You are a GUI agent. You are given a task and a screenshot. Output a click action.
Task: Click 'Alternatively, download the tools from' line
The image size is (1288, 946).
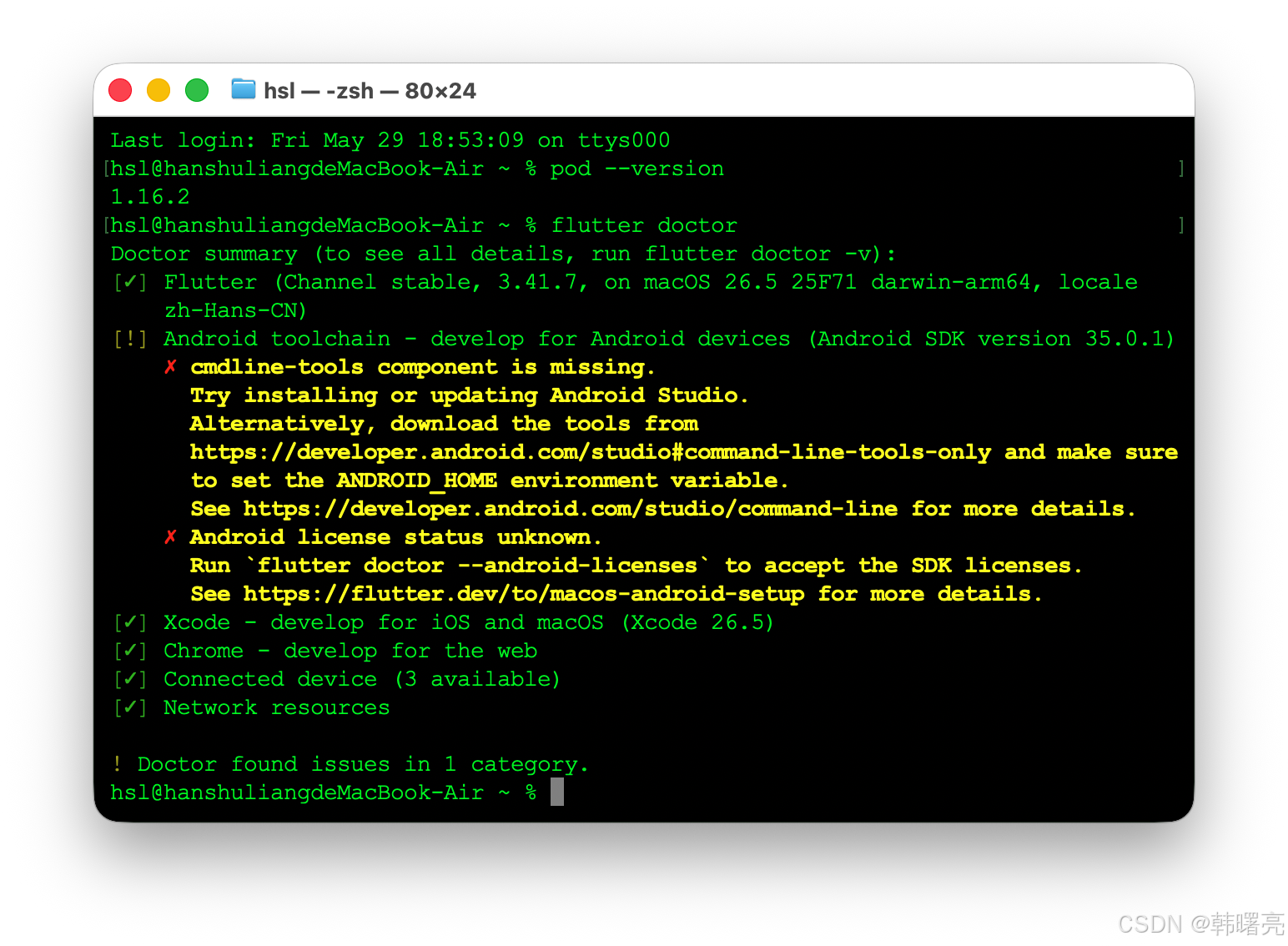click(444, 424)
